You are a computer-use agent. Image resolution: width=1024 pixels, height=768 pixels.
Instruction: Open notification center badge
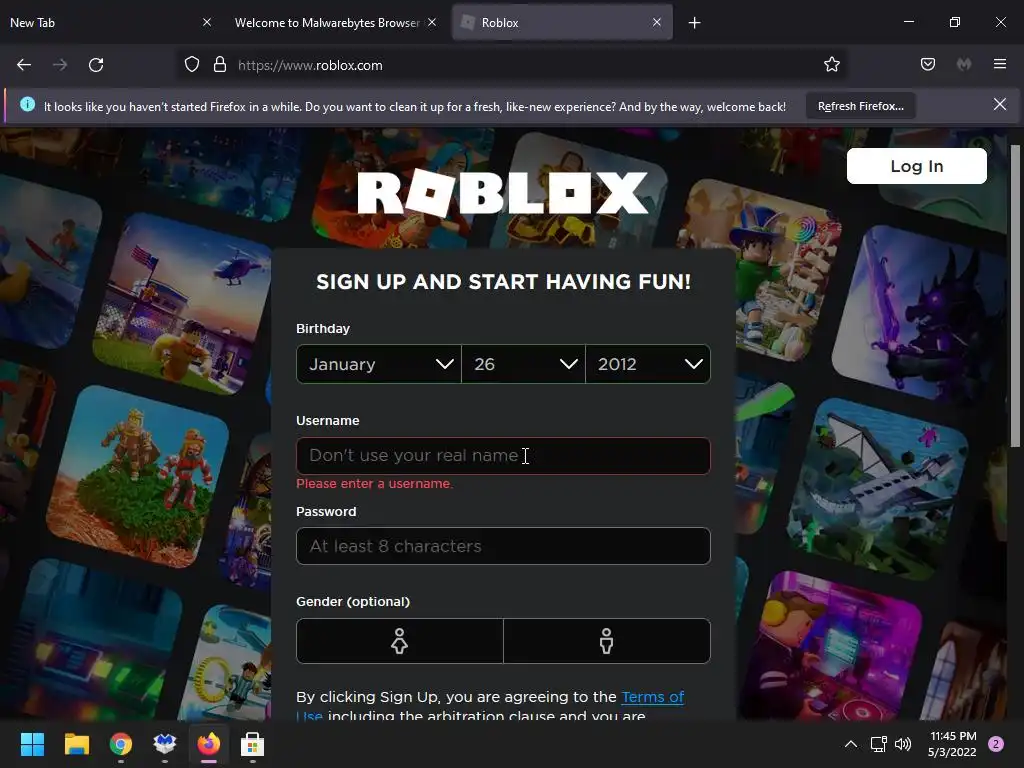996,744
